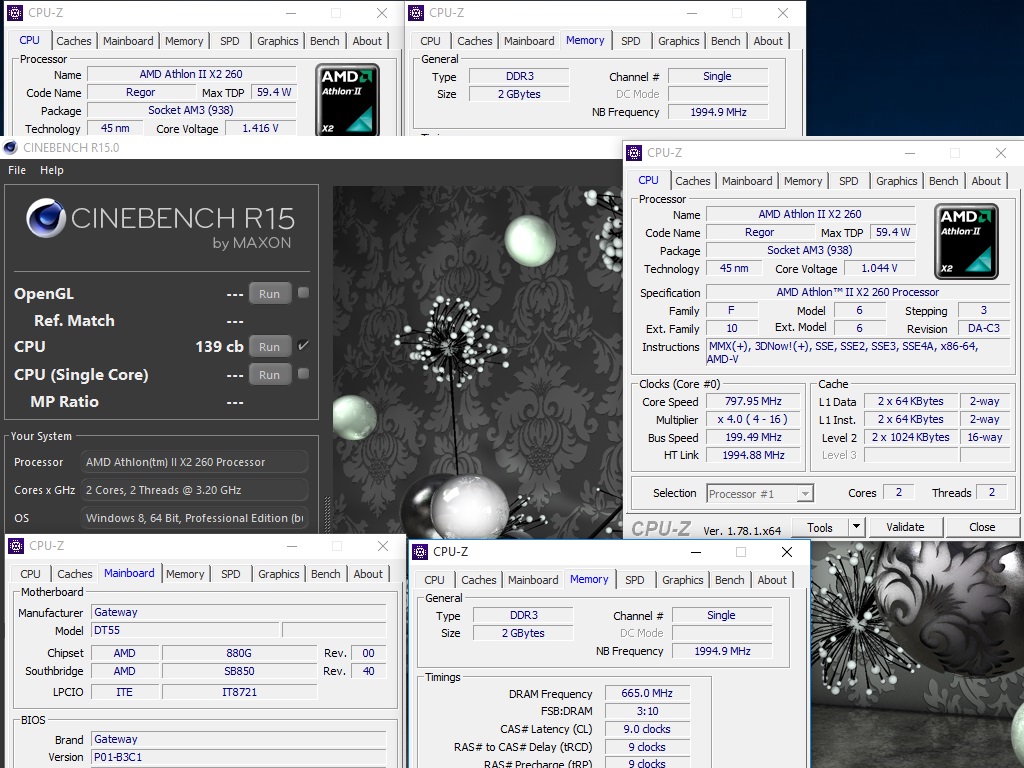Click the FSB:DRAM ratio 3:10 value

tap(647, 711)
